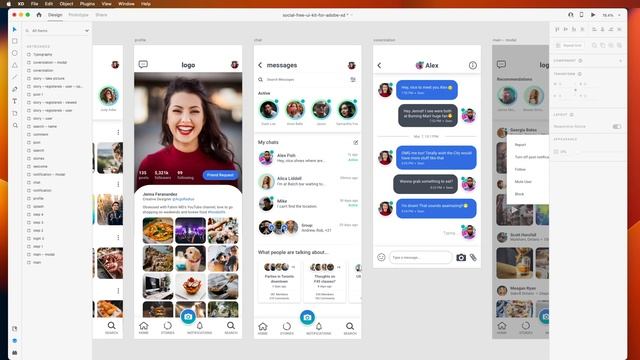Toggle the Responsive Resize switch
Image resolution: width=640 pixels, height=360 pixels.
[x=617, y=127]
